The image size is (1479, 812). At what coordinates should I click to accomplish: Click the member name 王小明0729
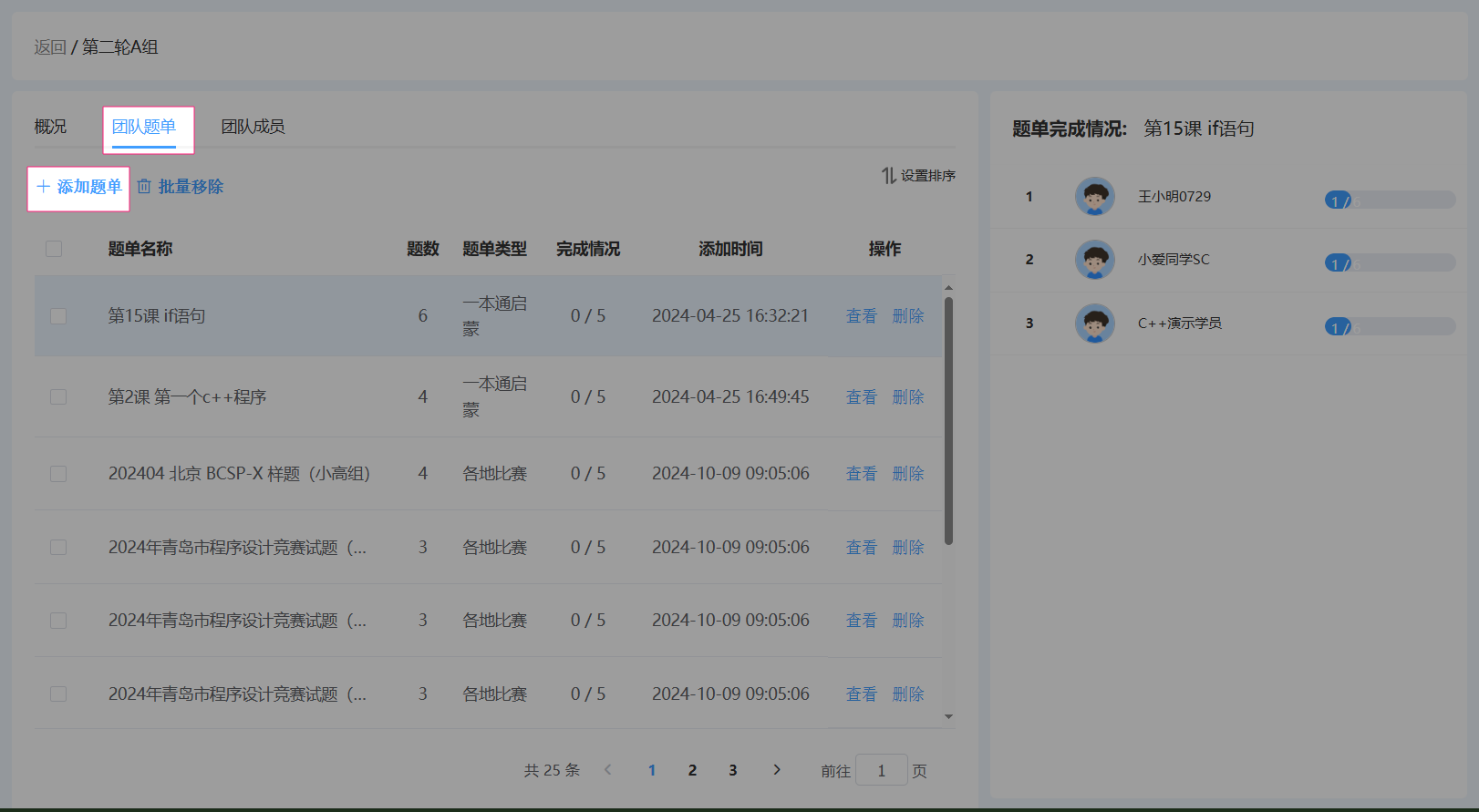[1174, 197]
